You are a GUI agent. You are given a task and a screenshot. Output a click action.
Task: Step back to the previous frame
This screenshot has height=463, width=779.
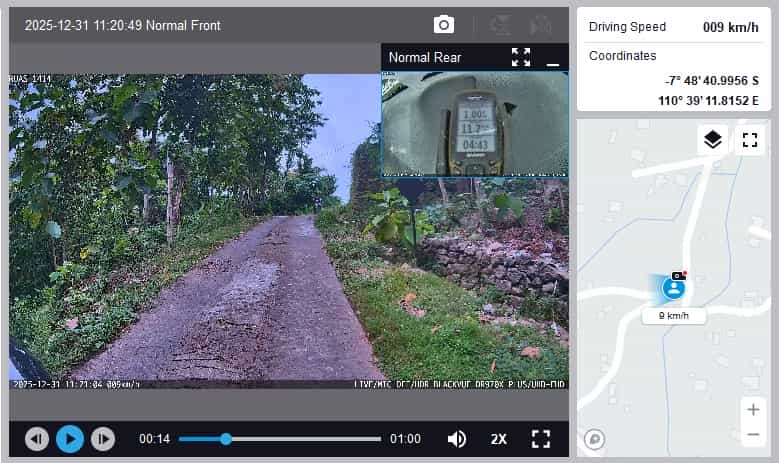[x=37, y=439]
